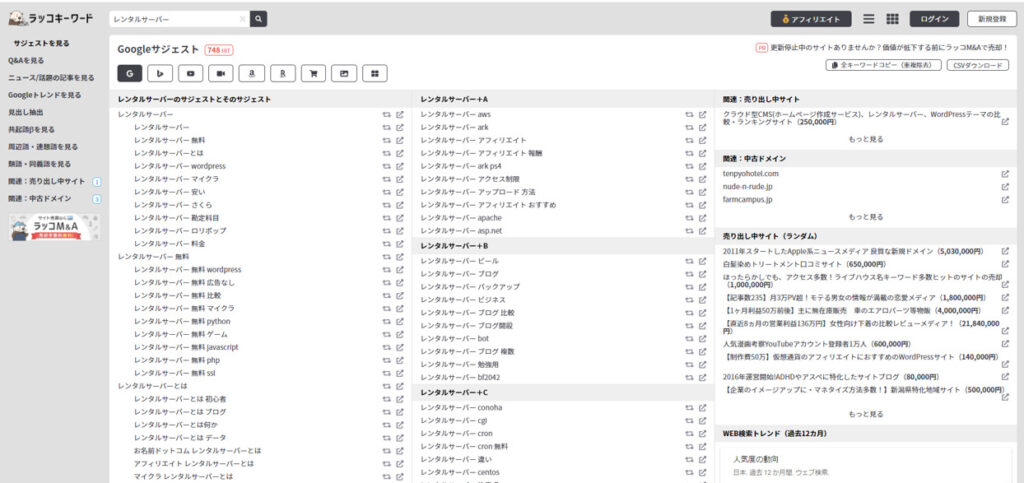Click もっと見る under 関連：売り出し中サイト
Image resolution: width=1024 pixels, height=483 pixels.
point(866,139)
